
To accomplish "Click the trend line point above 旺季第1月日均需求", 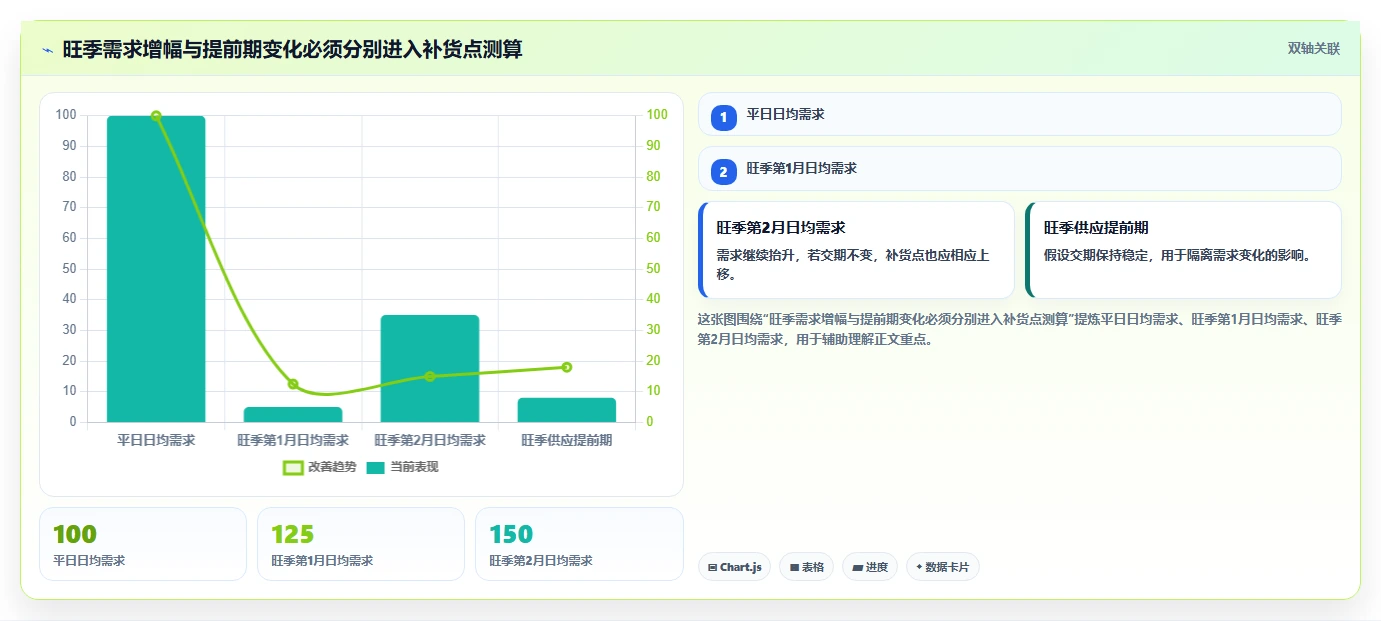I will [x=293, y=384].
